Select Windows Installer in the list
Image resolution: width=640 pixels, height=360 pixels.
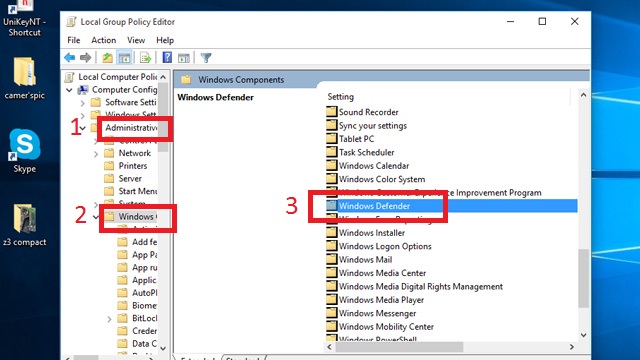(x=372, y=233)
